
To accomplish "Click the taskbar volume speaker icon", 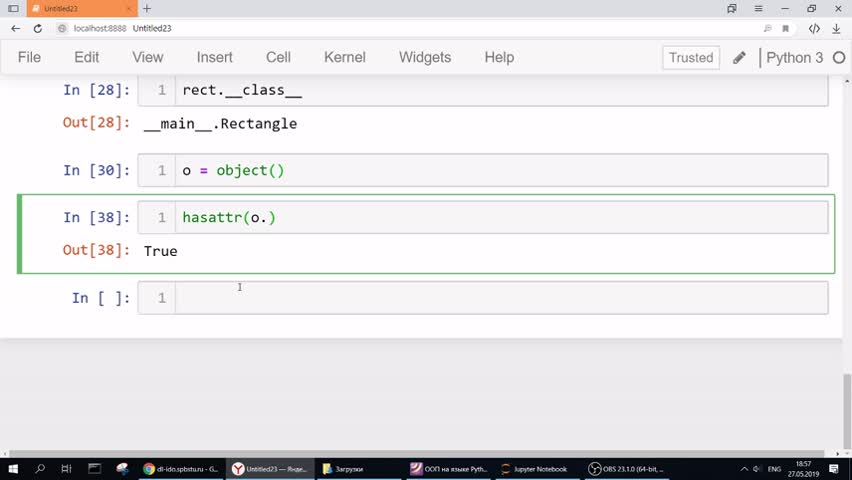I will (757, 469).
